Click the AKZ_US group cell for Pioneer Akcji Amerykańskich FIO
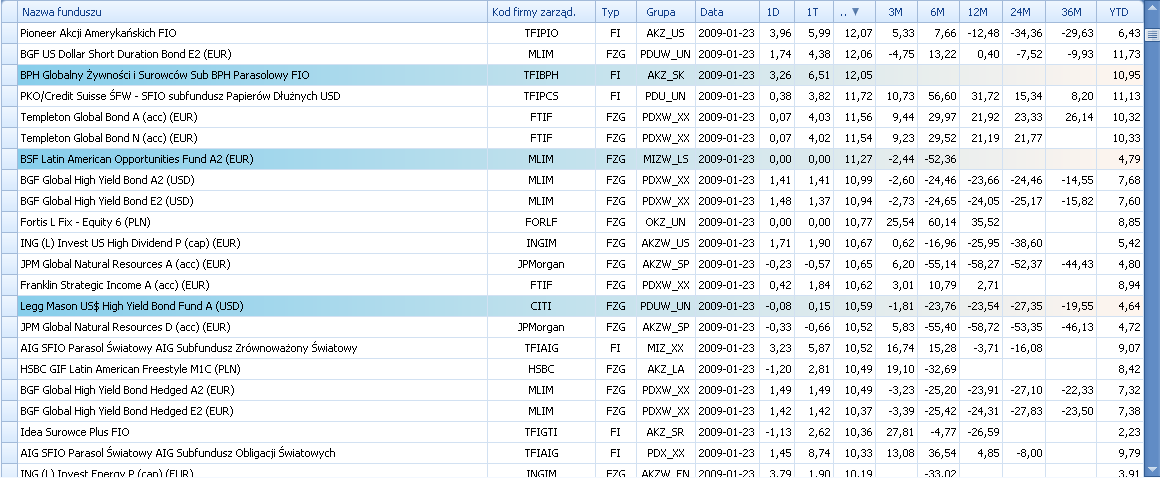The image size is (1160, 478). pyautogui.click(x=665, y=33)
